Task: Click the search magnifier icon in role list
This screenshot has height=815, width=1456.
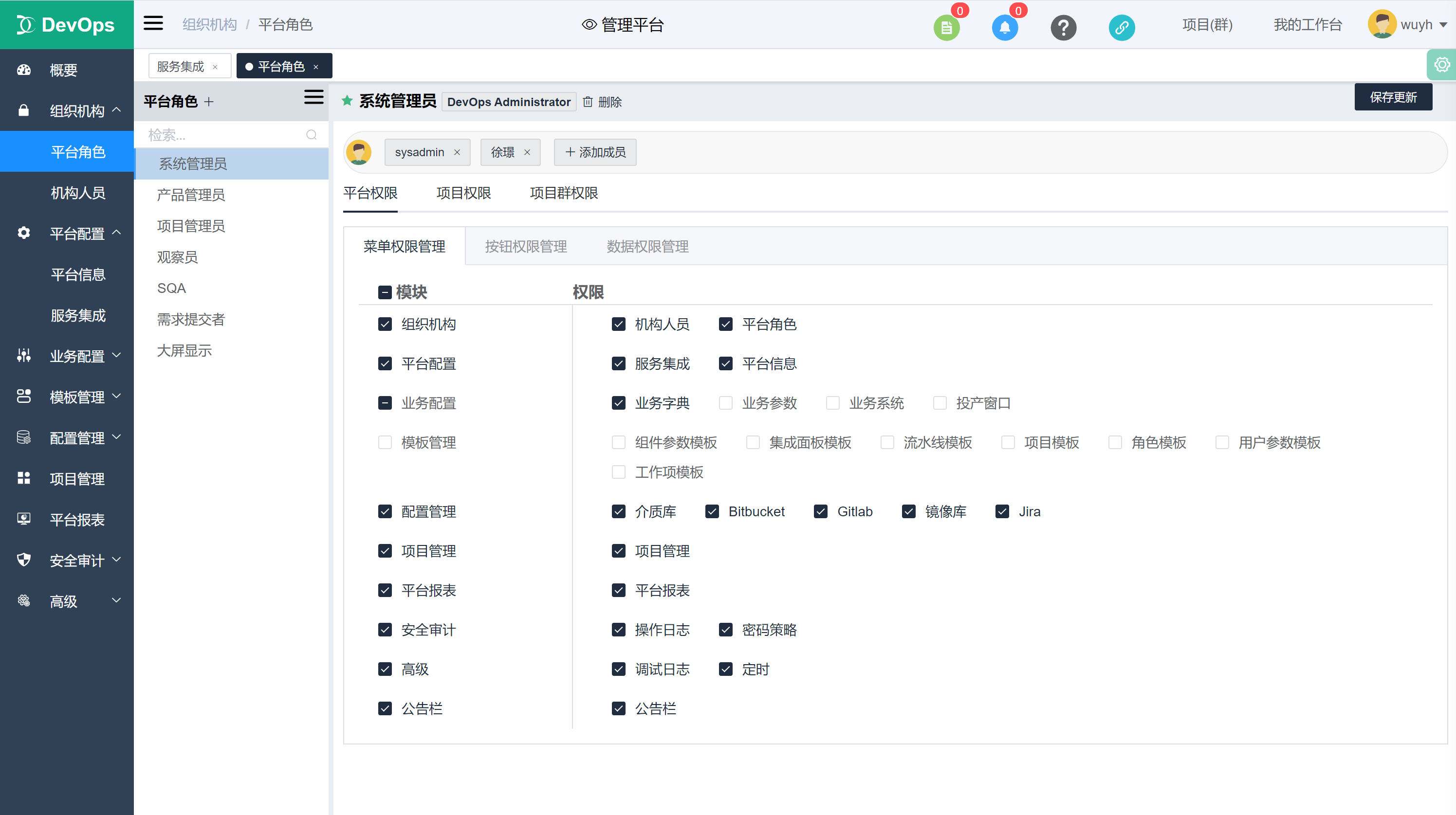Action: tap(311, 134)
